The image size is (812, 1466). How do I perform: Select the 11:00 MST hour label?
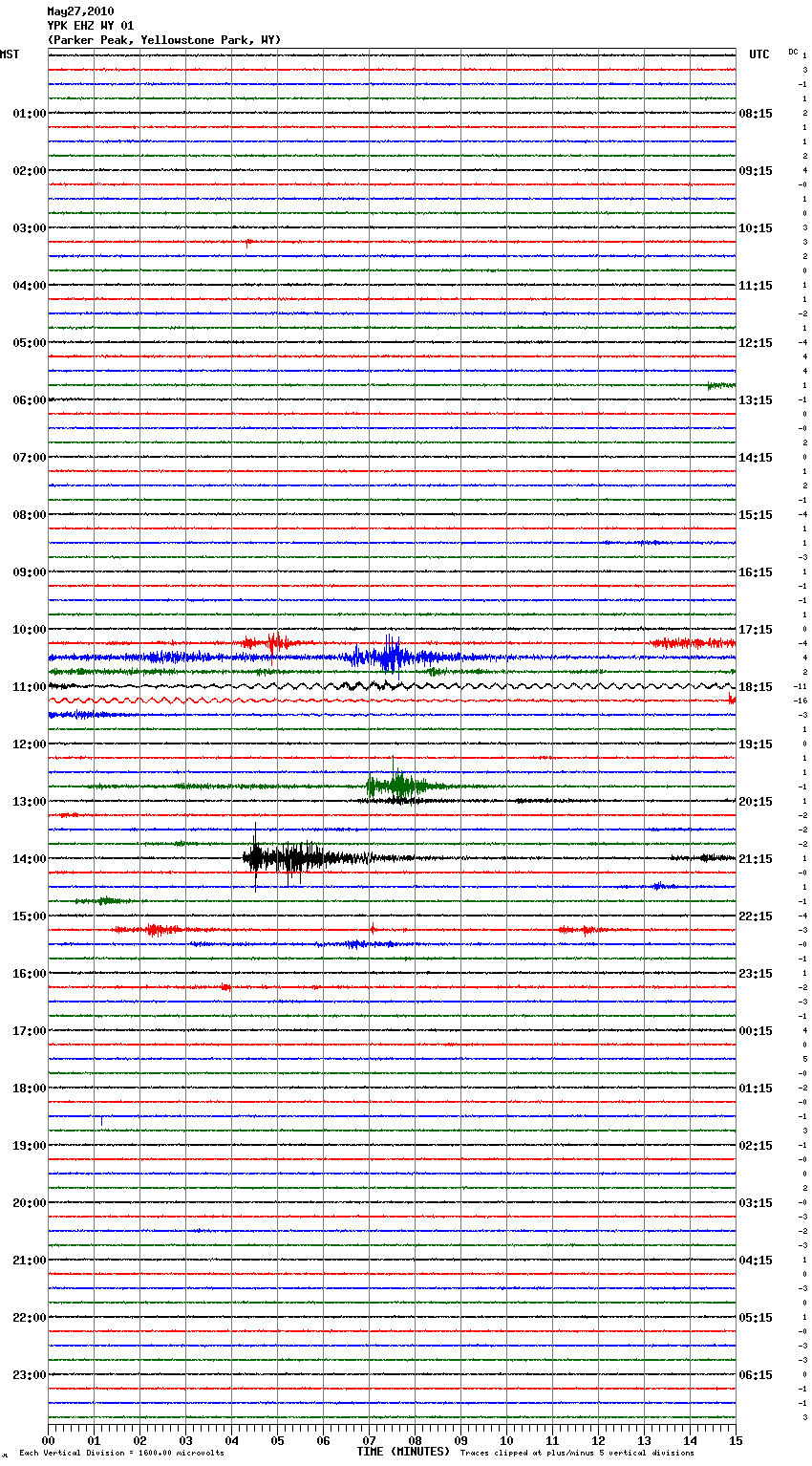[29, 687]
